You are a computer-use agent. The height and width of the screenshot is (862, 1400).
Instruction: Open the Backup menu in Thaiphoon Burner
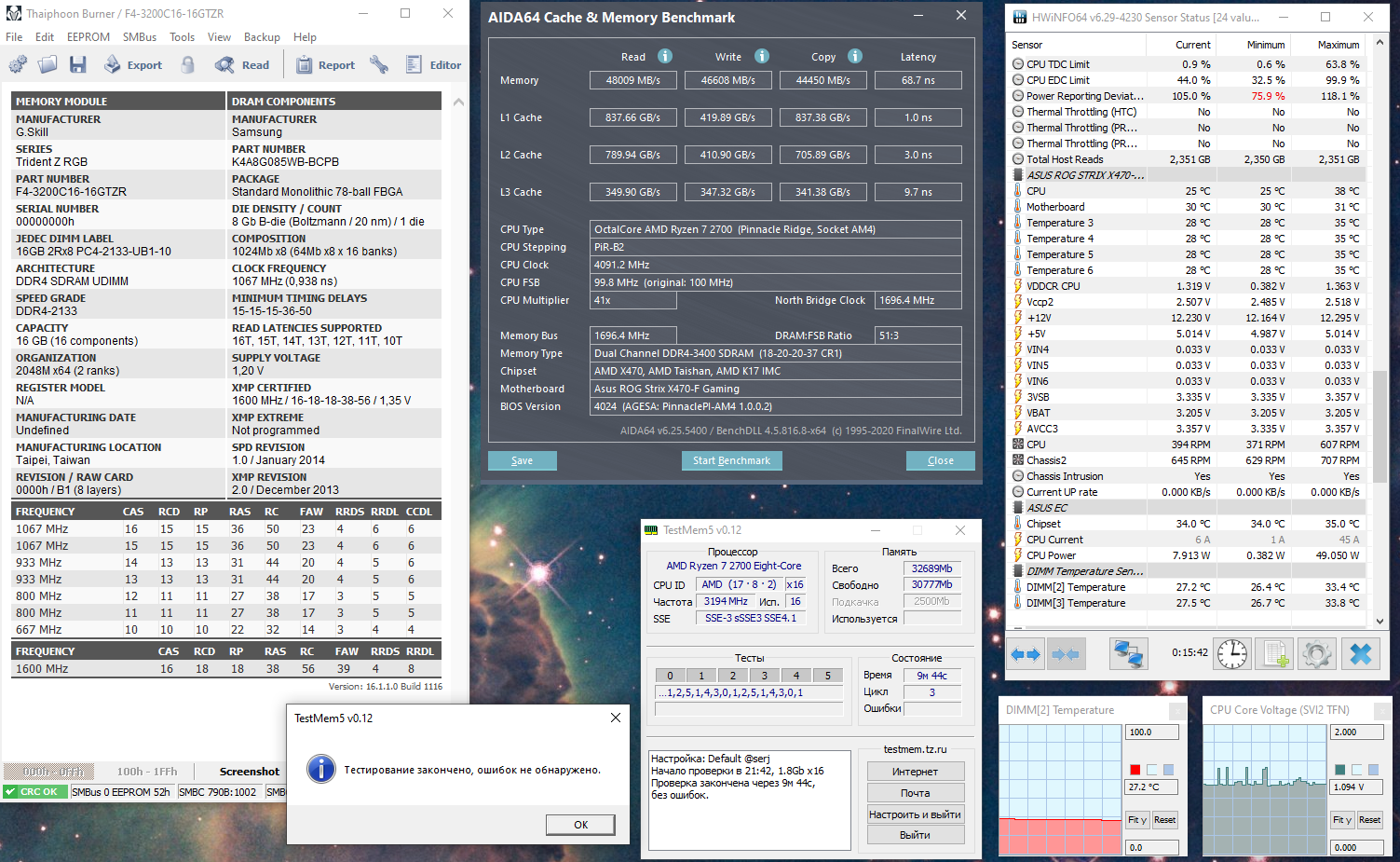tap(262, 37)
